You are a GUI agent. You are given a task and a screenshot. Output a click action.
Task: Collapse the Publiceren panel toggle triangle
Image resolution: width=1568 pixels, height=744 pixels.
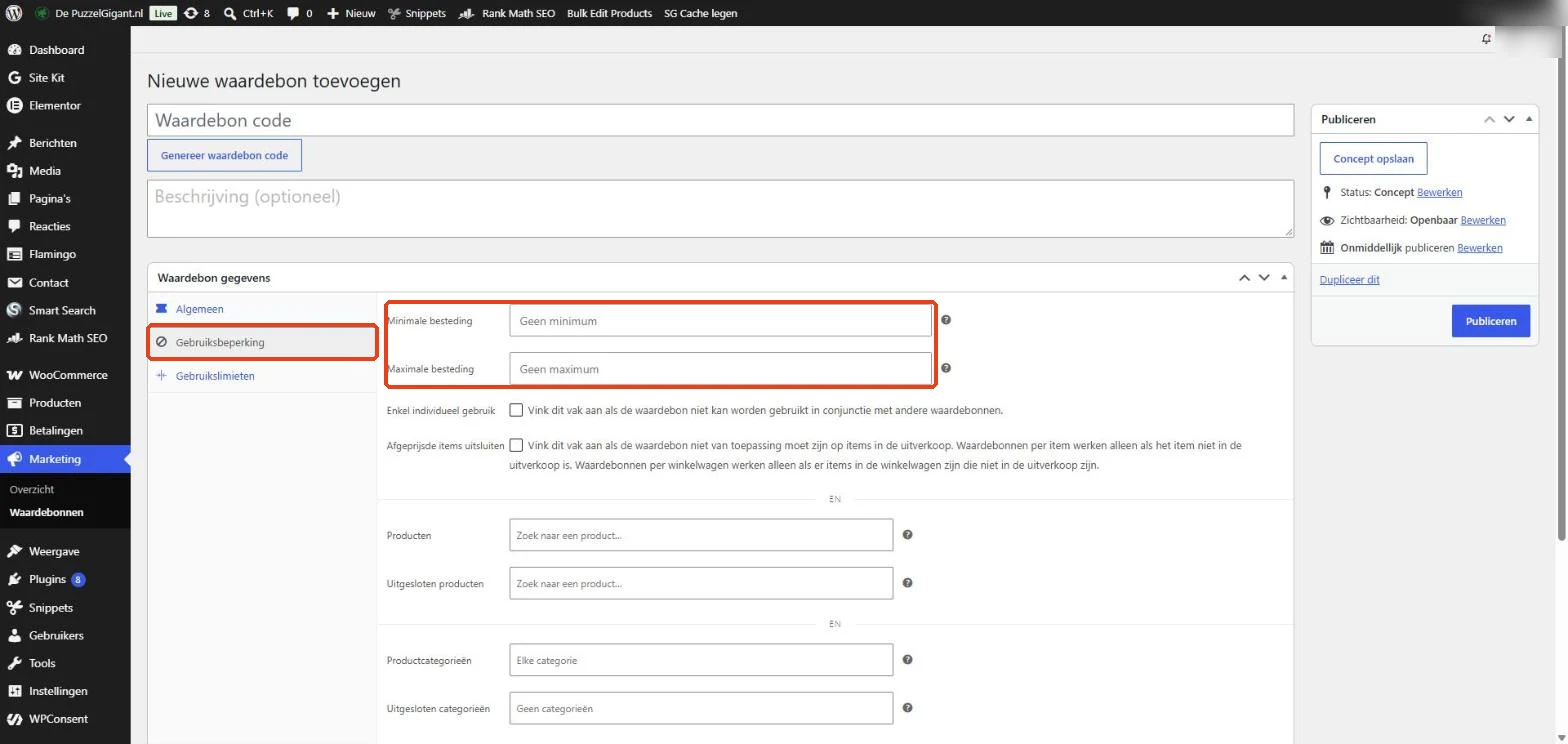(x=1530, y=119)
